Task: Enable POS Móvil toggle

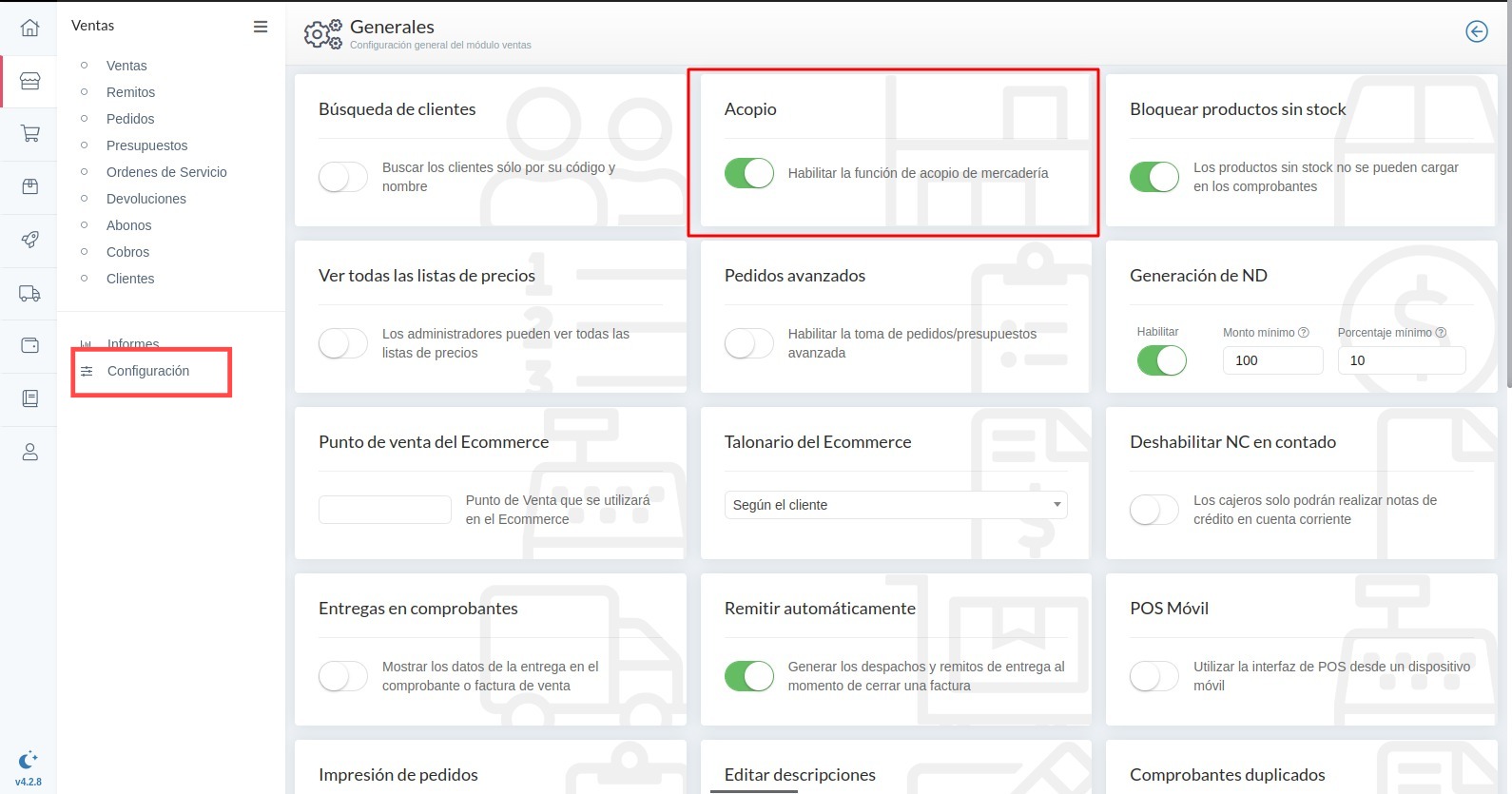Action: tap(1154, 676)
